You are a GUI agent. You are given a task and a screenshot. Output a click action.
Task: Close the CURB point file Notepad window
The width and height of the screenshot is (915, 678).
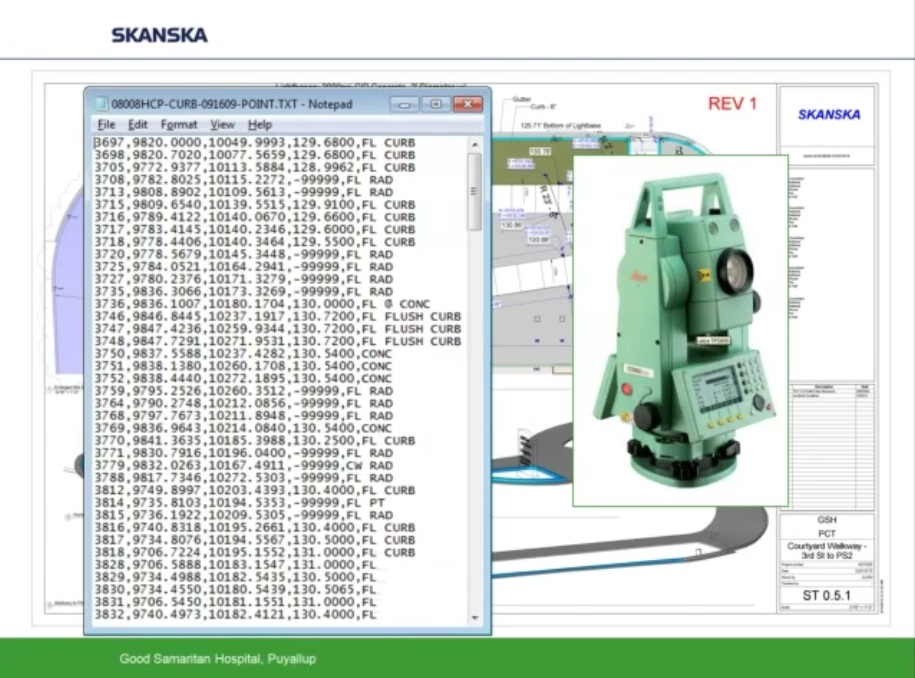pos(467,104)
